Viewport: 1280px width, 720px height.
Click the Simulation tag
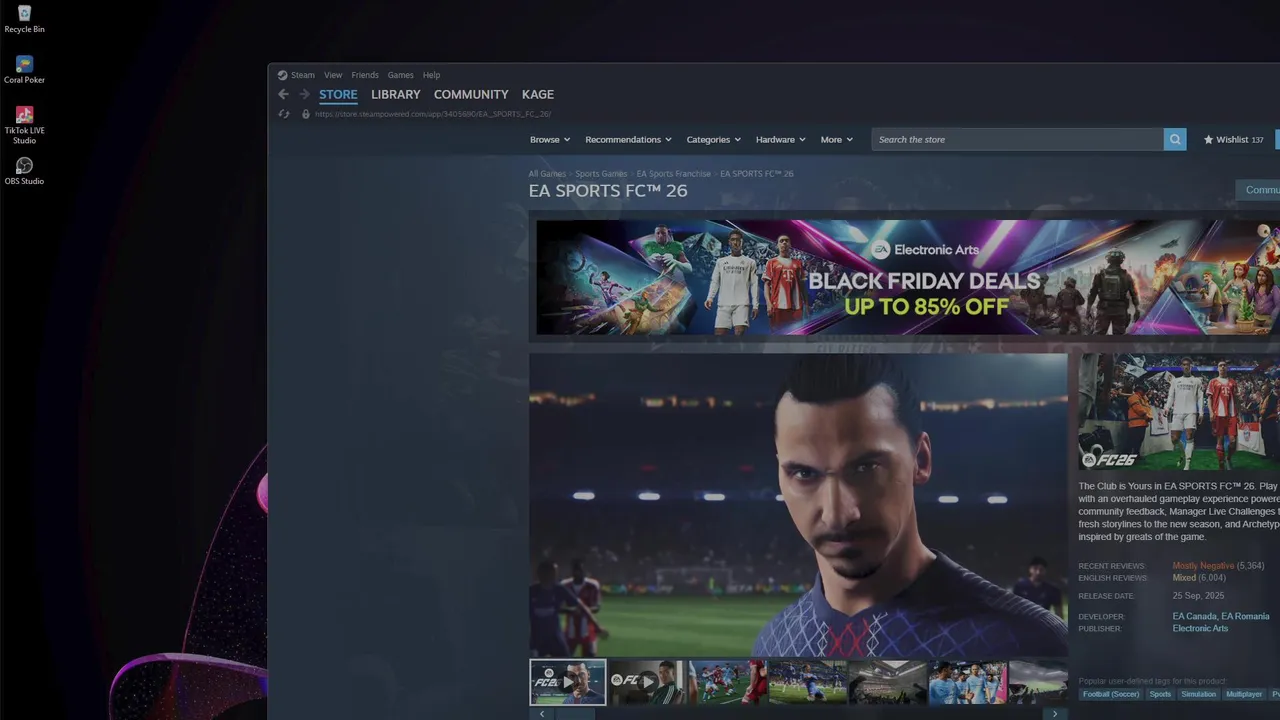1198,694
